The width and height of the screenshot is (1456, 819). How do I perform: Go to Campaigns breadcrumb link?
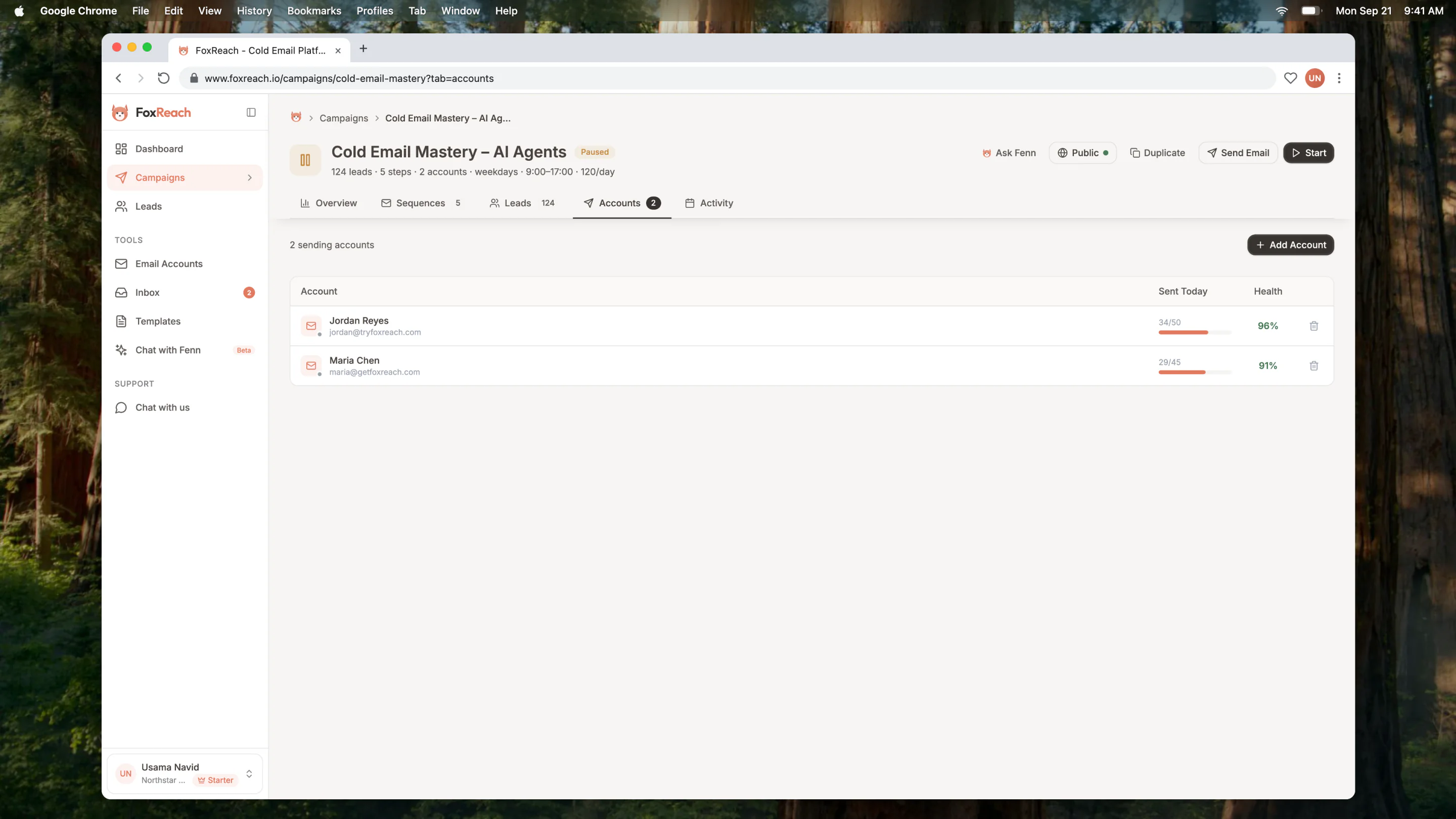coord(344,118)
